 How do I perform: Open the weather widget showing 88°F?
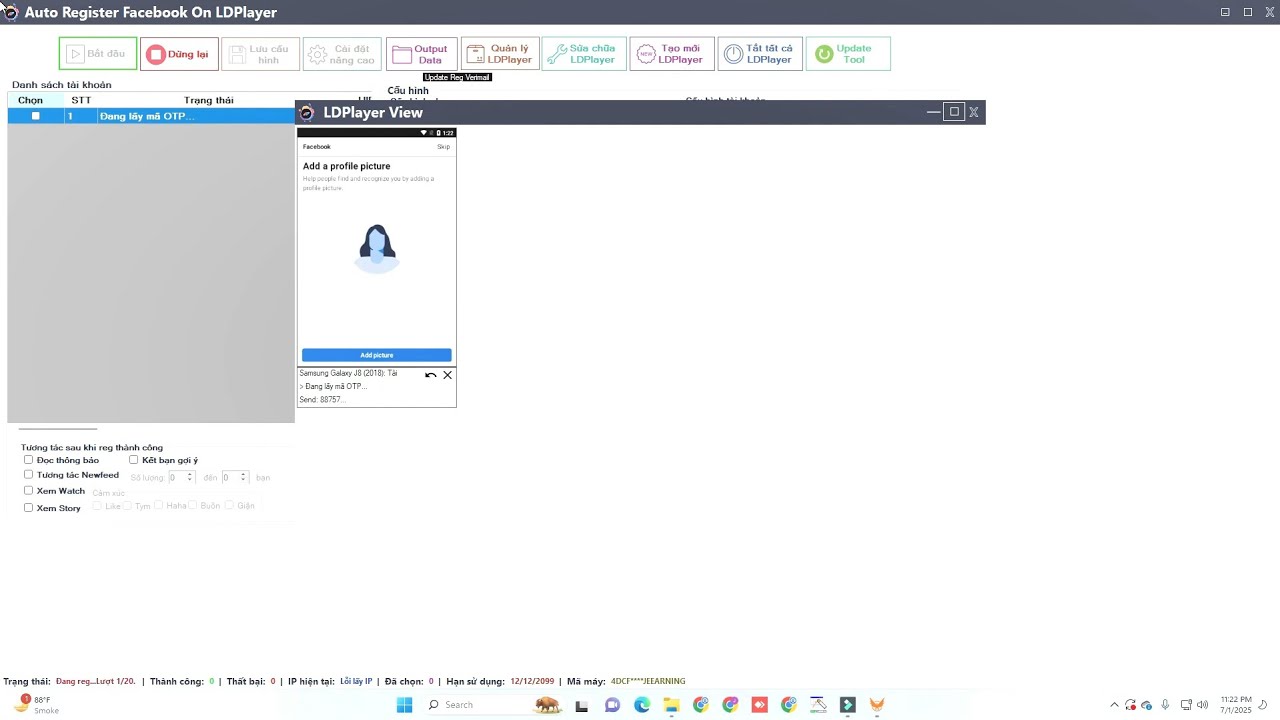pyautogui.click(x=35, y=705)
